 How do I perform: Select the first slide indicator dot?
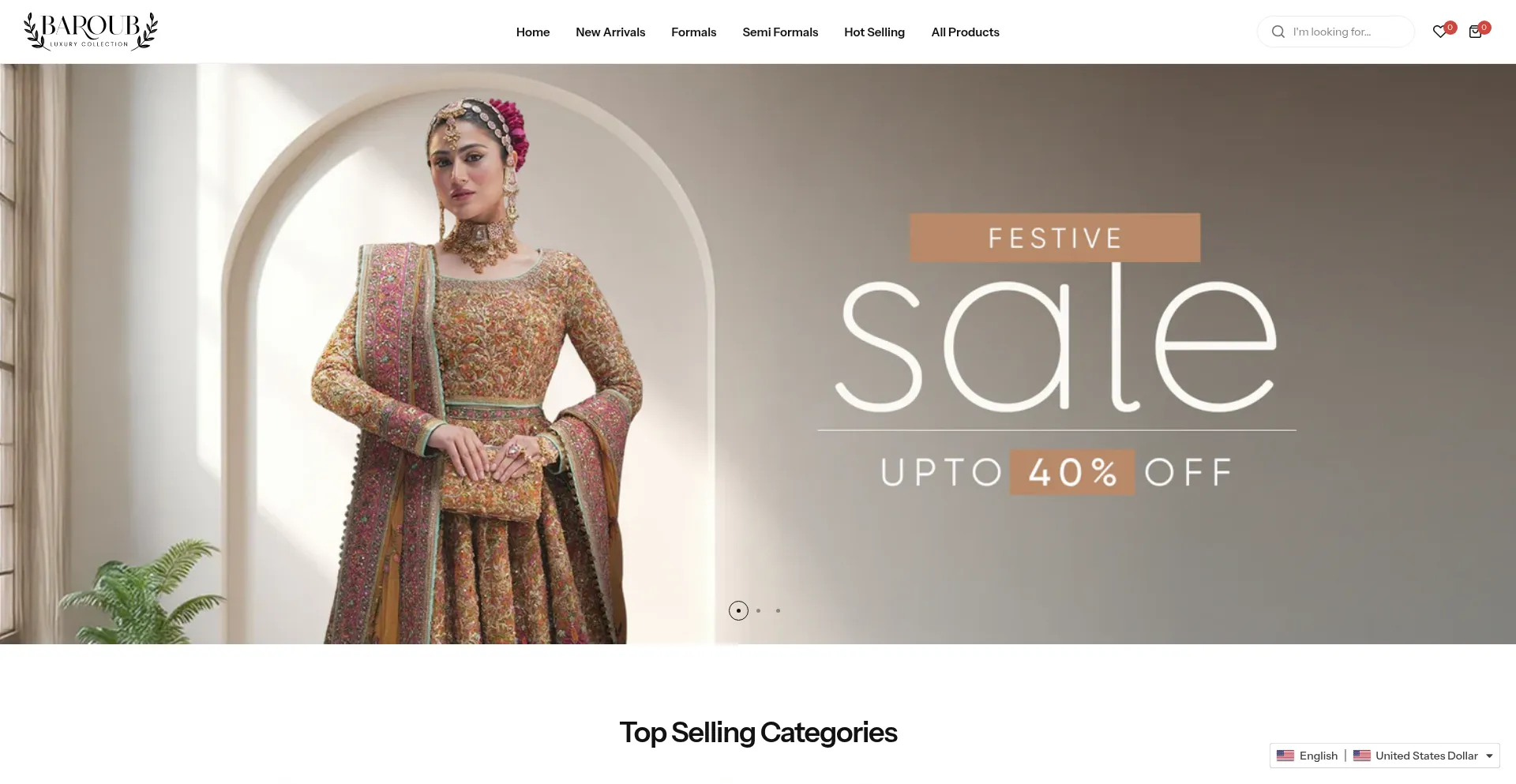tap(738, 610)
